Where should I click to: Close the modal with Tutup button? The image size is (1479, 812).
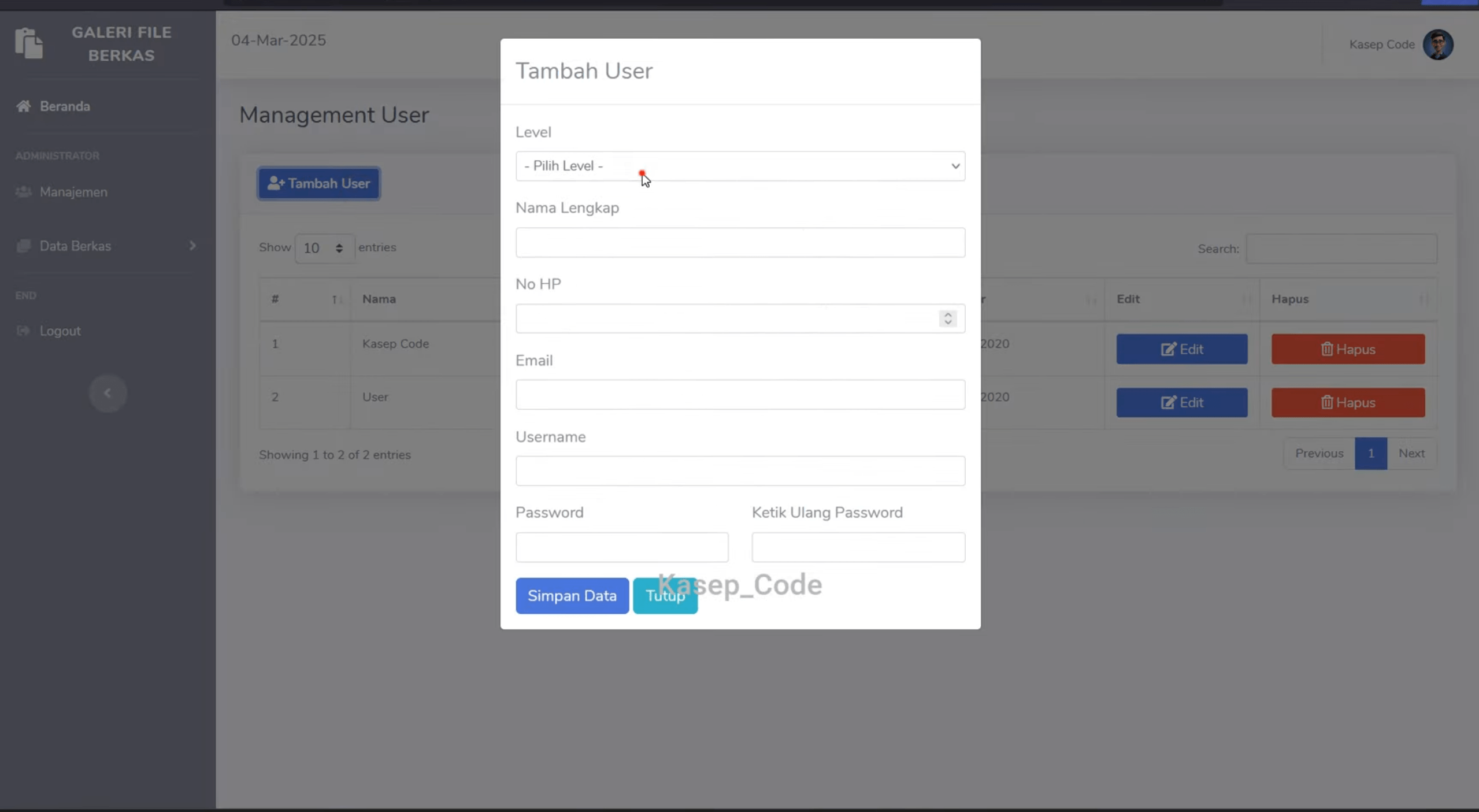tap(665, 595)
